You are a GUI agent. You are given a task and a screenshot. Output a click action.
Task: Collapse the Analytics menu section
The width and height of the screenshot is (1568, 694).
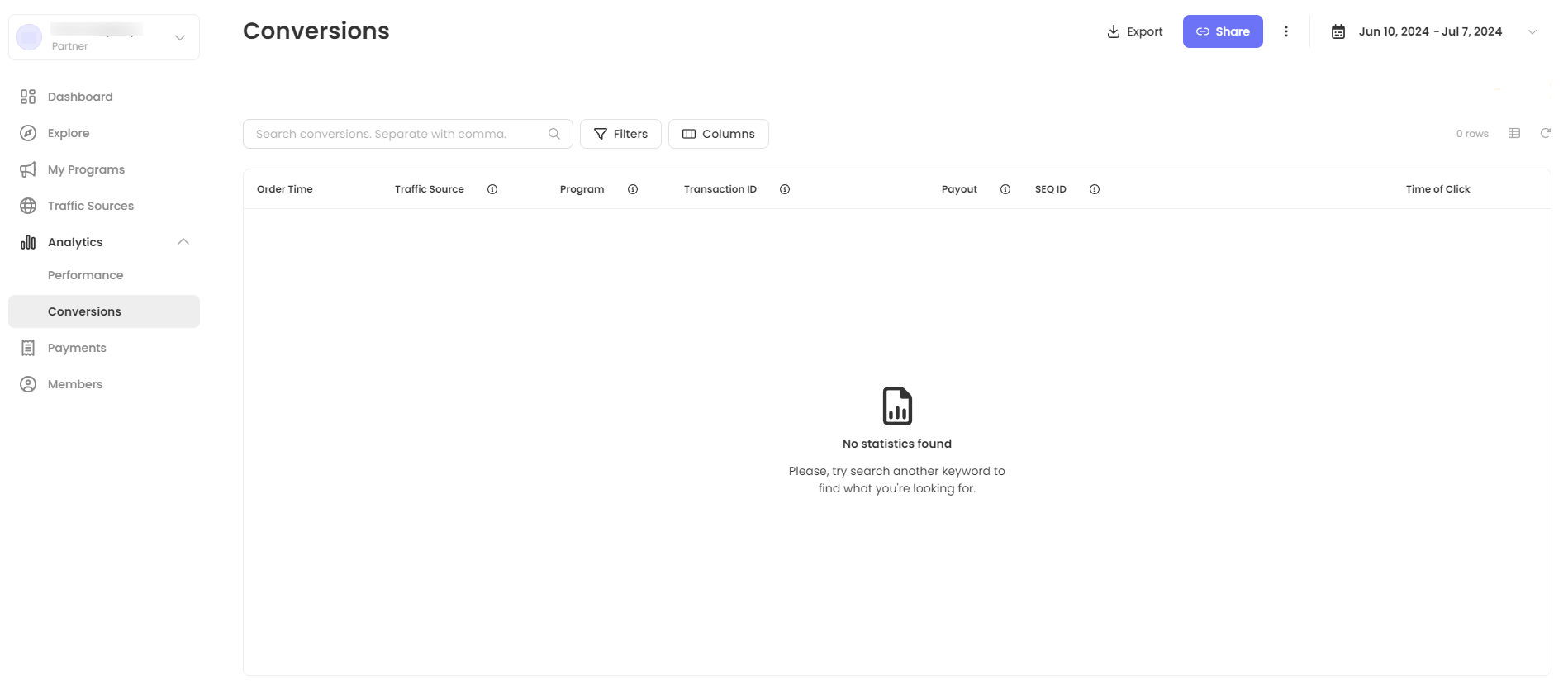(183, 242)
